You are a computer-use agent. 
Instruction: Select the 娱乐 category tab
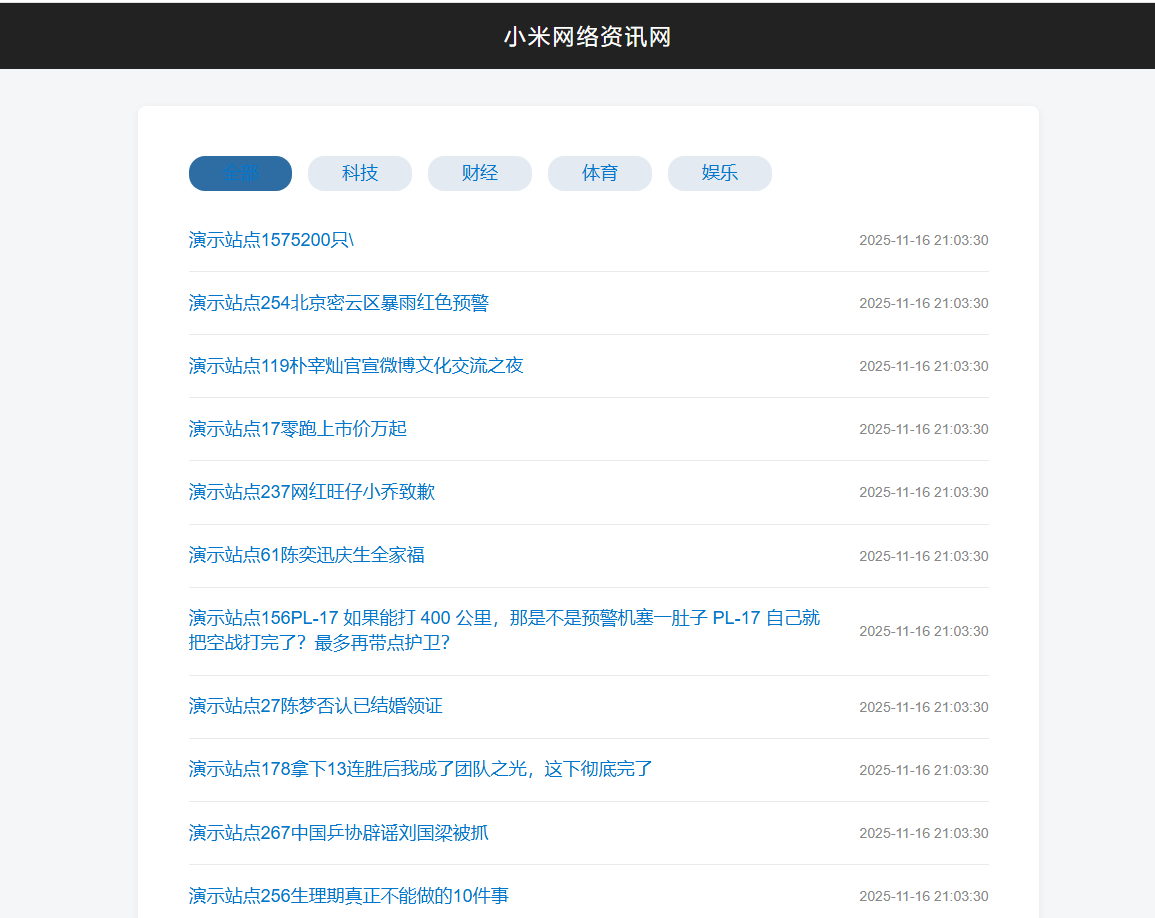[720, 173]
